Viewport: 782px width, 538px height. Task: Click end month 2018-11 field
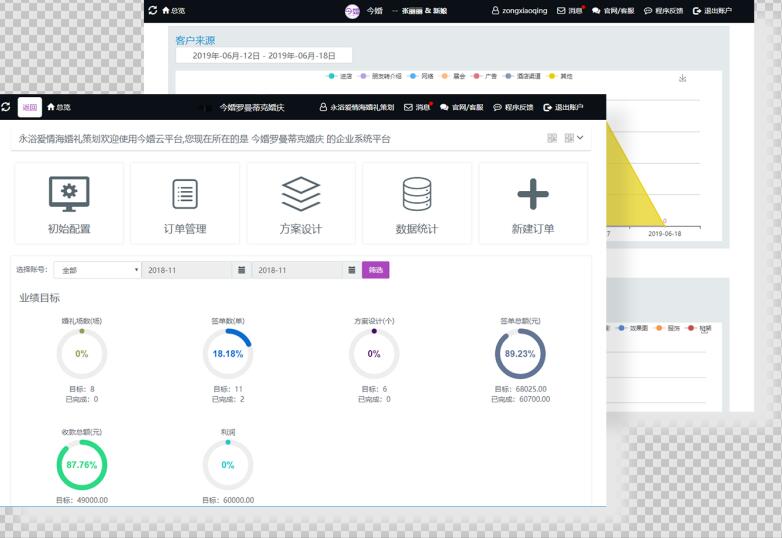point(296,270)
